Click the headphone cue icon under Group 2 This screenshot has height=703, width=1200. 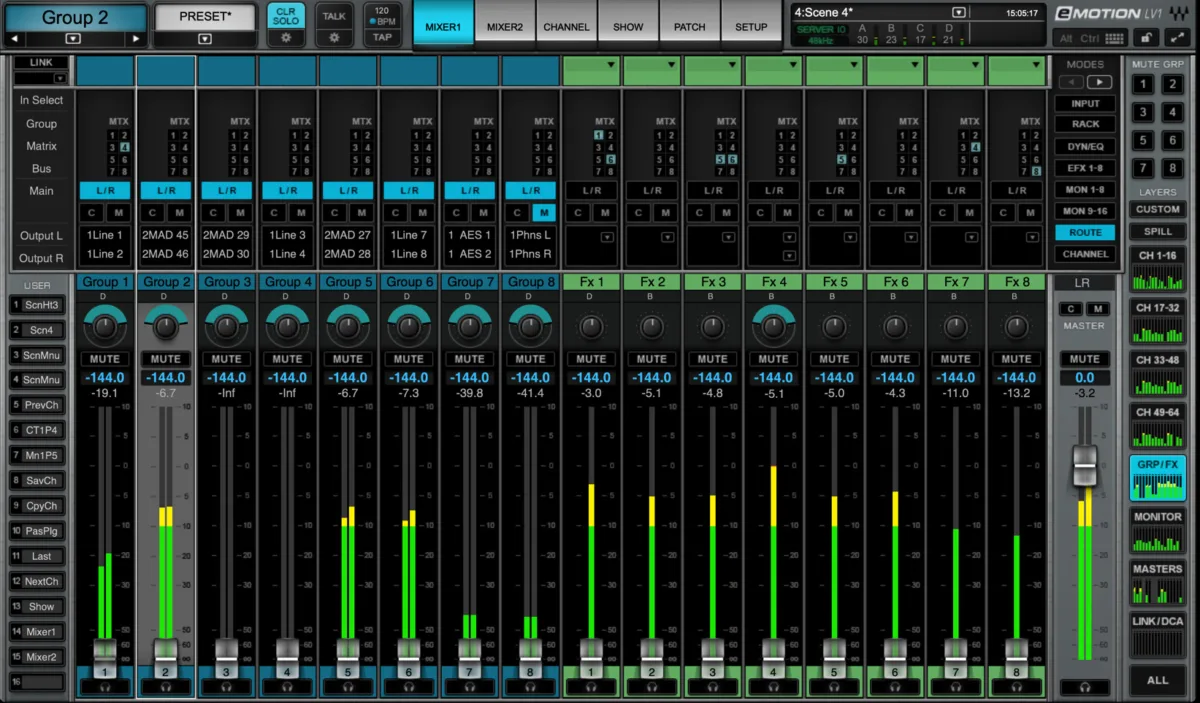coord(165,687)
